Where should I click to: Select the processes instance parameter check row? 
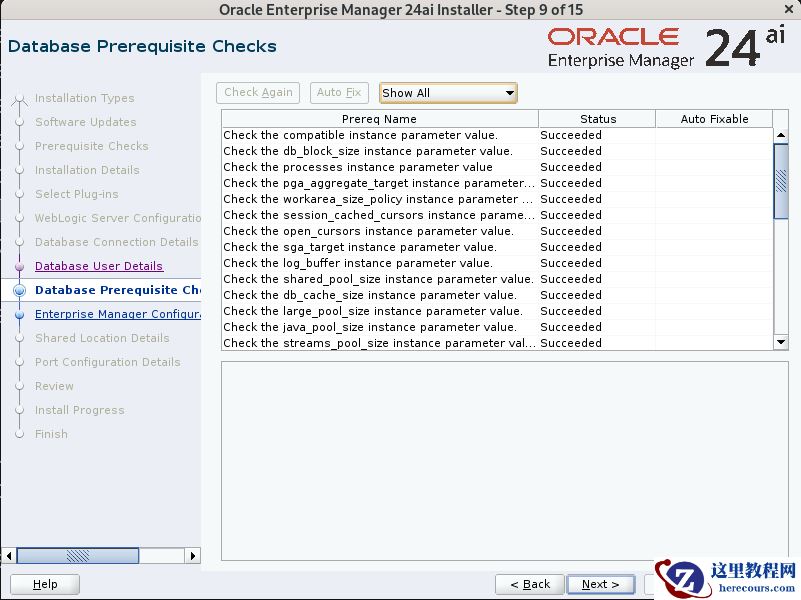497,167
